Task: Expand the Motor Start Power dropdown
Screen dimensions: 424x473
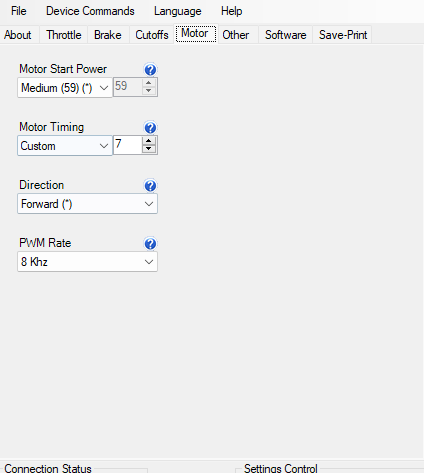Action: (x=65, y=88)
